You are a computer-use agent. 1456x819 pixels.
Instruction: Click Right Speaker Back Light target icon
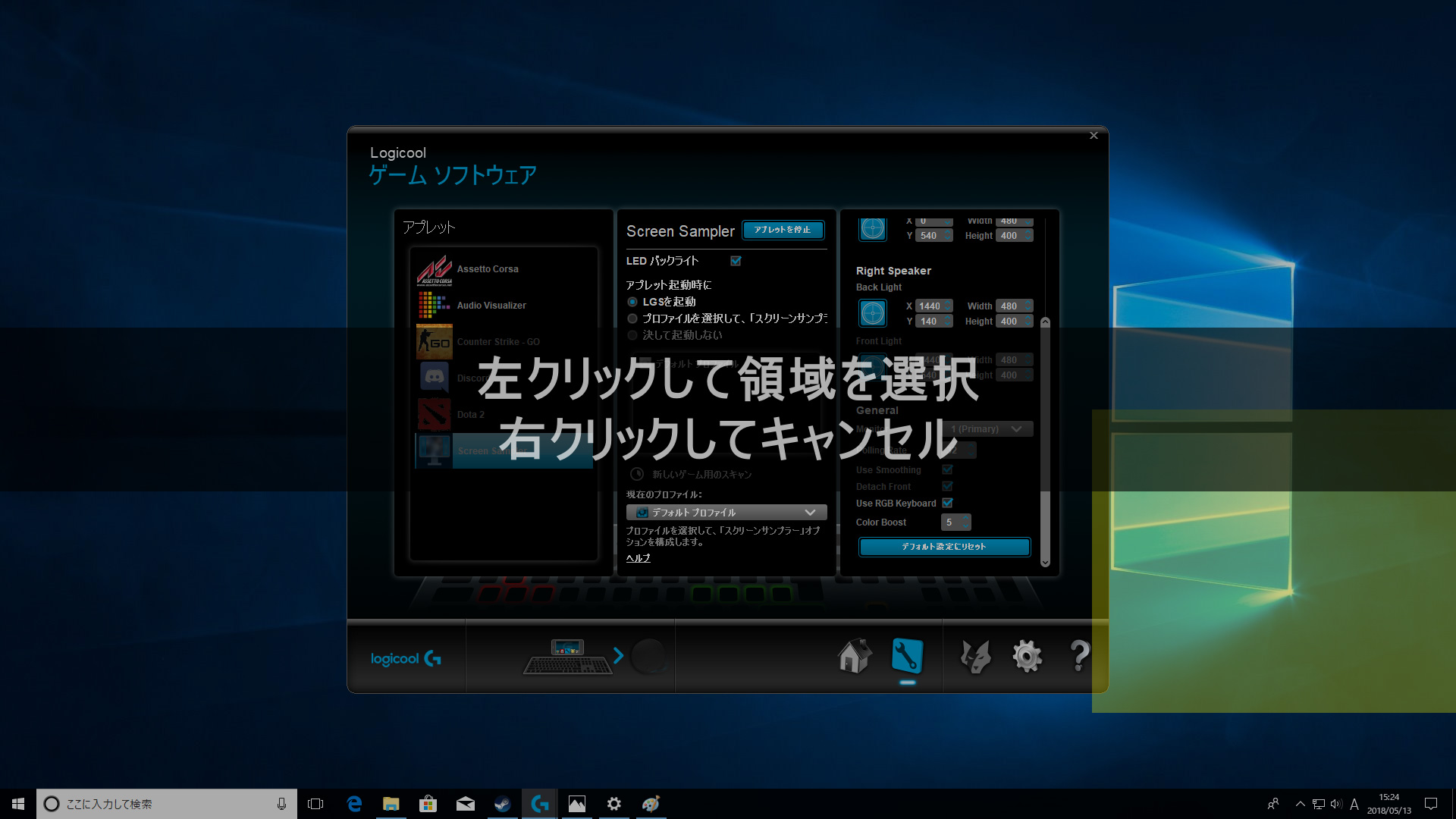[x=873, y=313]
